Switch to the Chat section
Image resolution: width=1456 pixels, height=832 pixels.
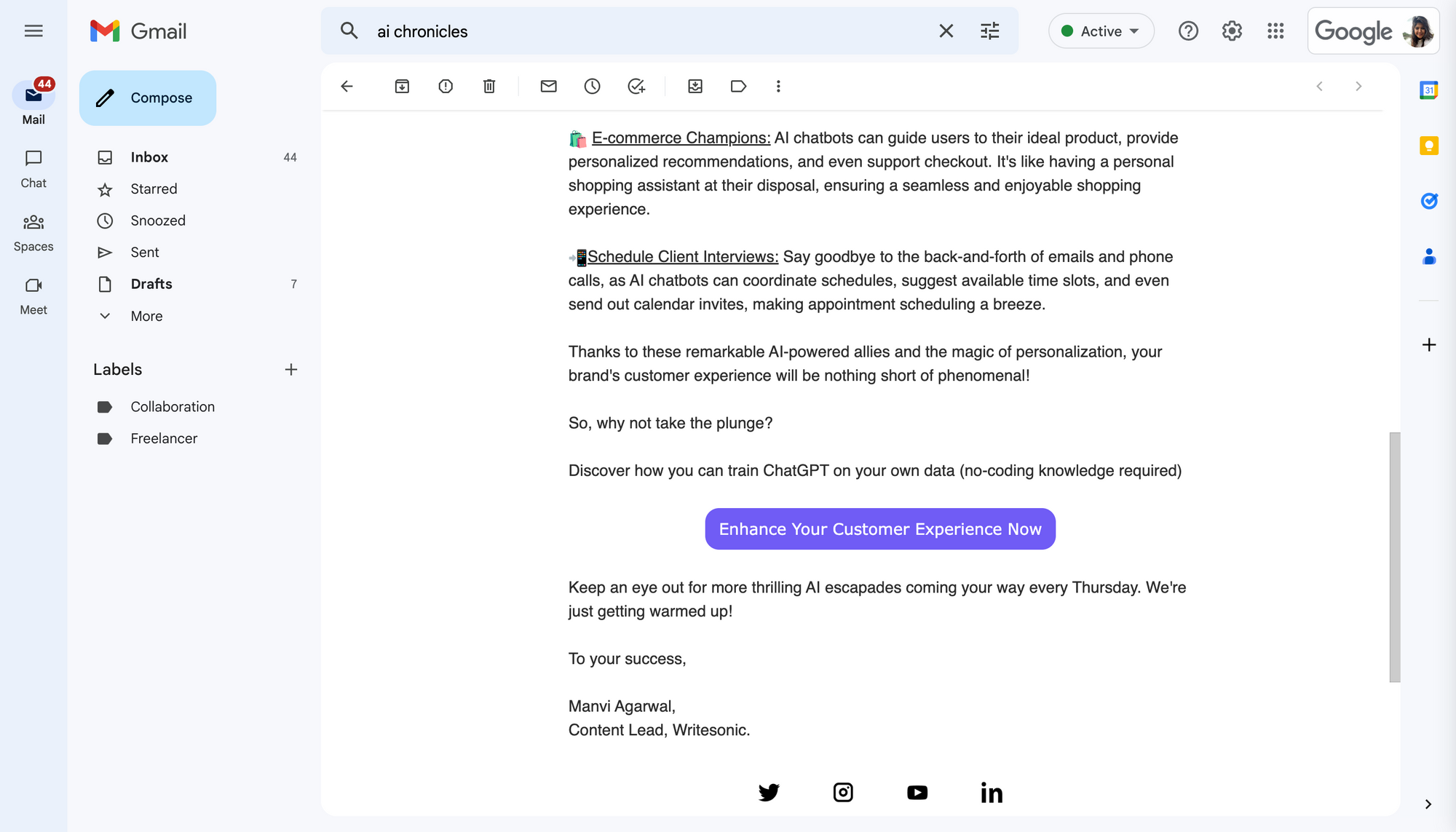click(33, 167)
